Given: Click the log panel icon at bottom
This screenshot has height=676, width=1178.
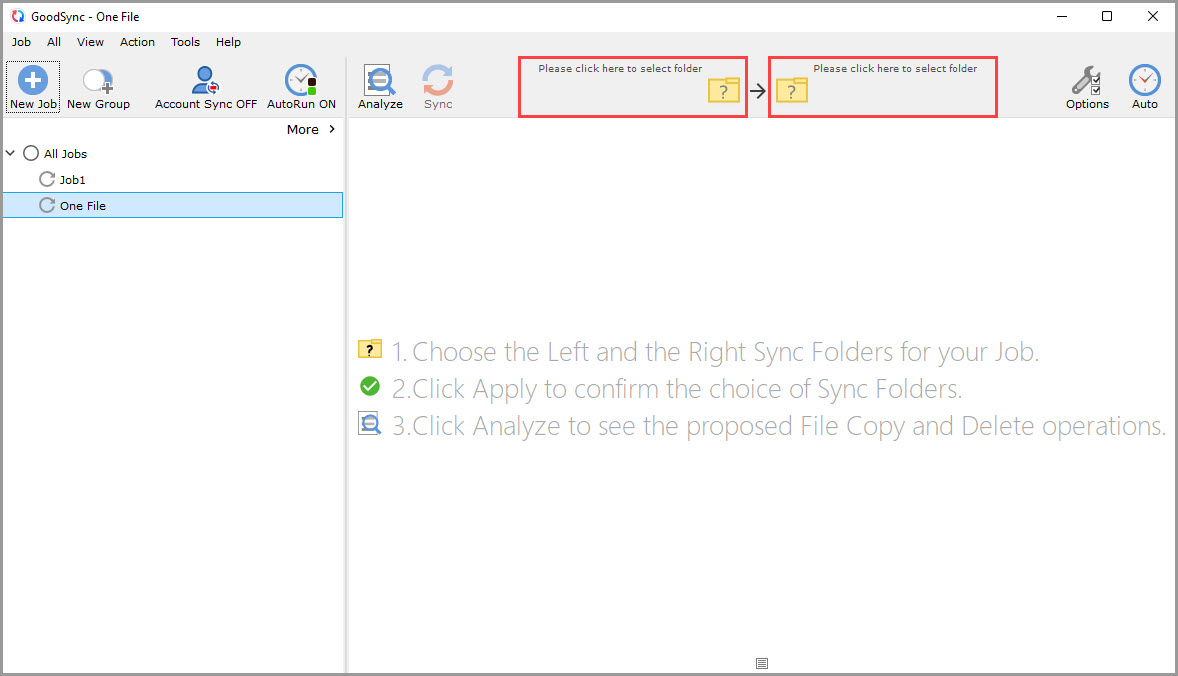Looking at the screenshot, I should 762,663.
